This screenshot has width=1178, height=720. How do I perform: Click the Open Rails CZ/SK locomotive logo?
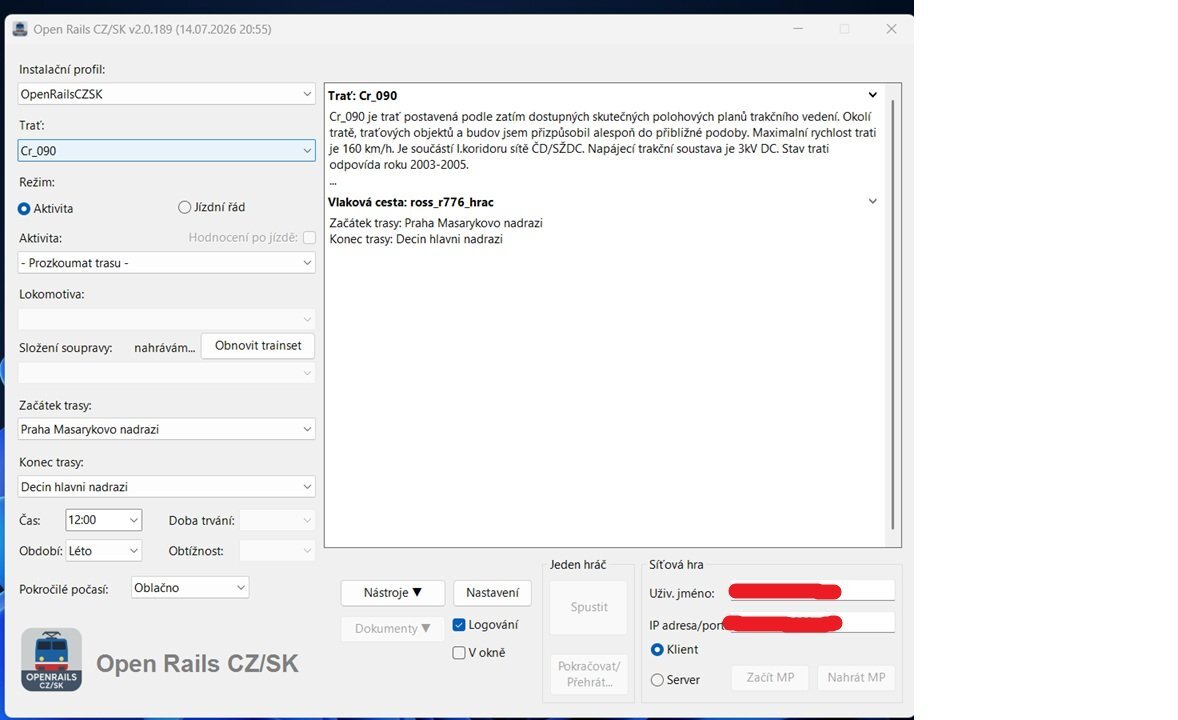(51, 660)
